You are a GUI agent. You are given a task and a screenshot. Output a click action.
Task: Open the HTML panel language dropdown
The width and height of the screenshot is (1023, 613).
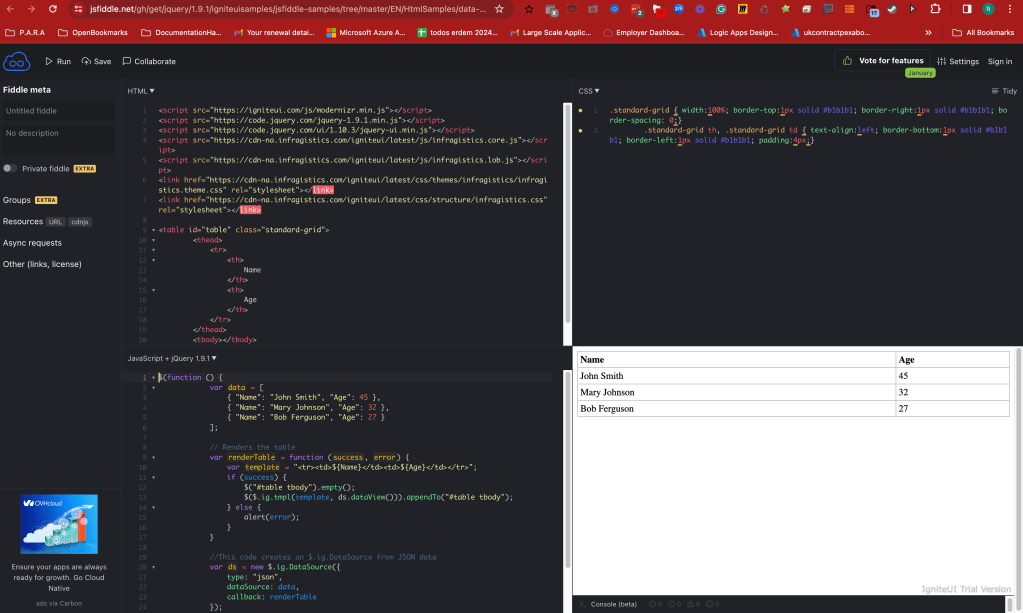[141, 91]
